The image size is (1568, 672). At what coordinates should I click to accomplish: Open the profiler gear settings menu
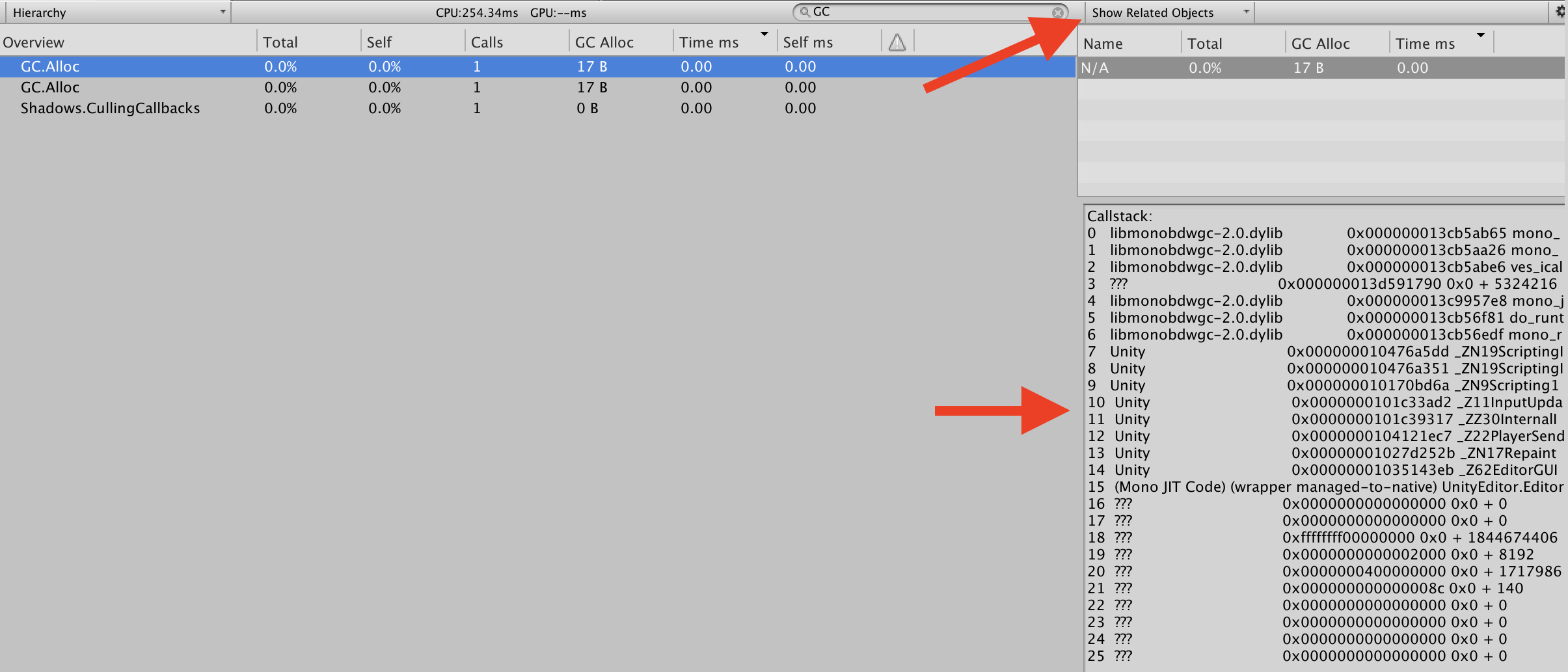coord(1560,11)
